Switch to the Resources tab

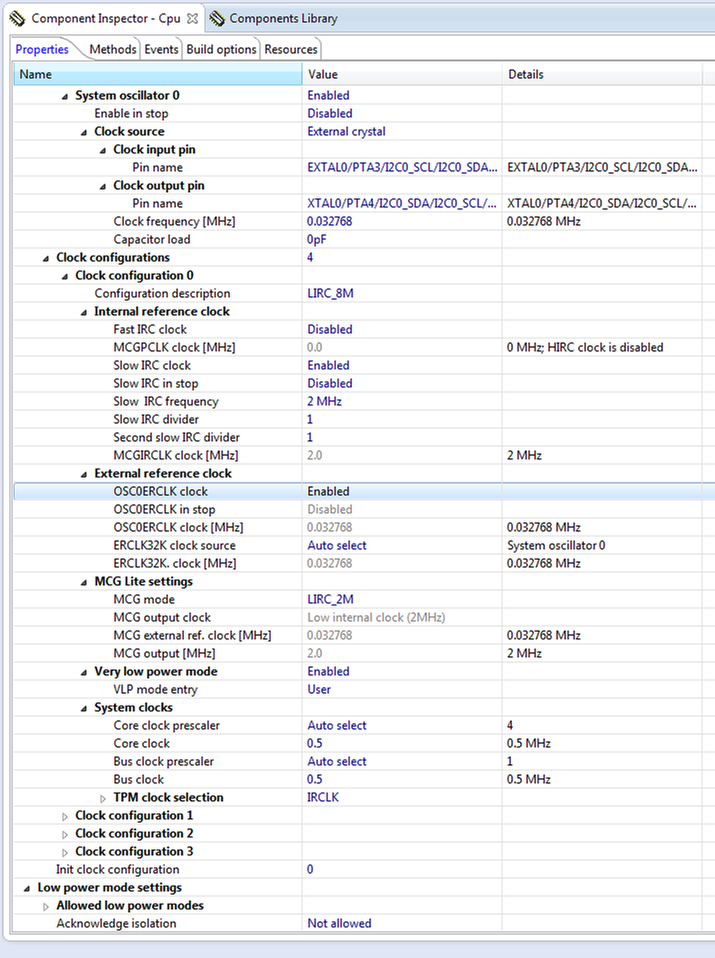[x=291, y=49]
